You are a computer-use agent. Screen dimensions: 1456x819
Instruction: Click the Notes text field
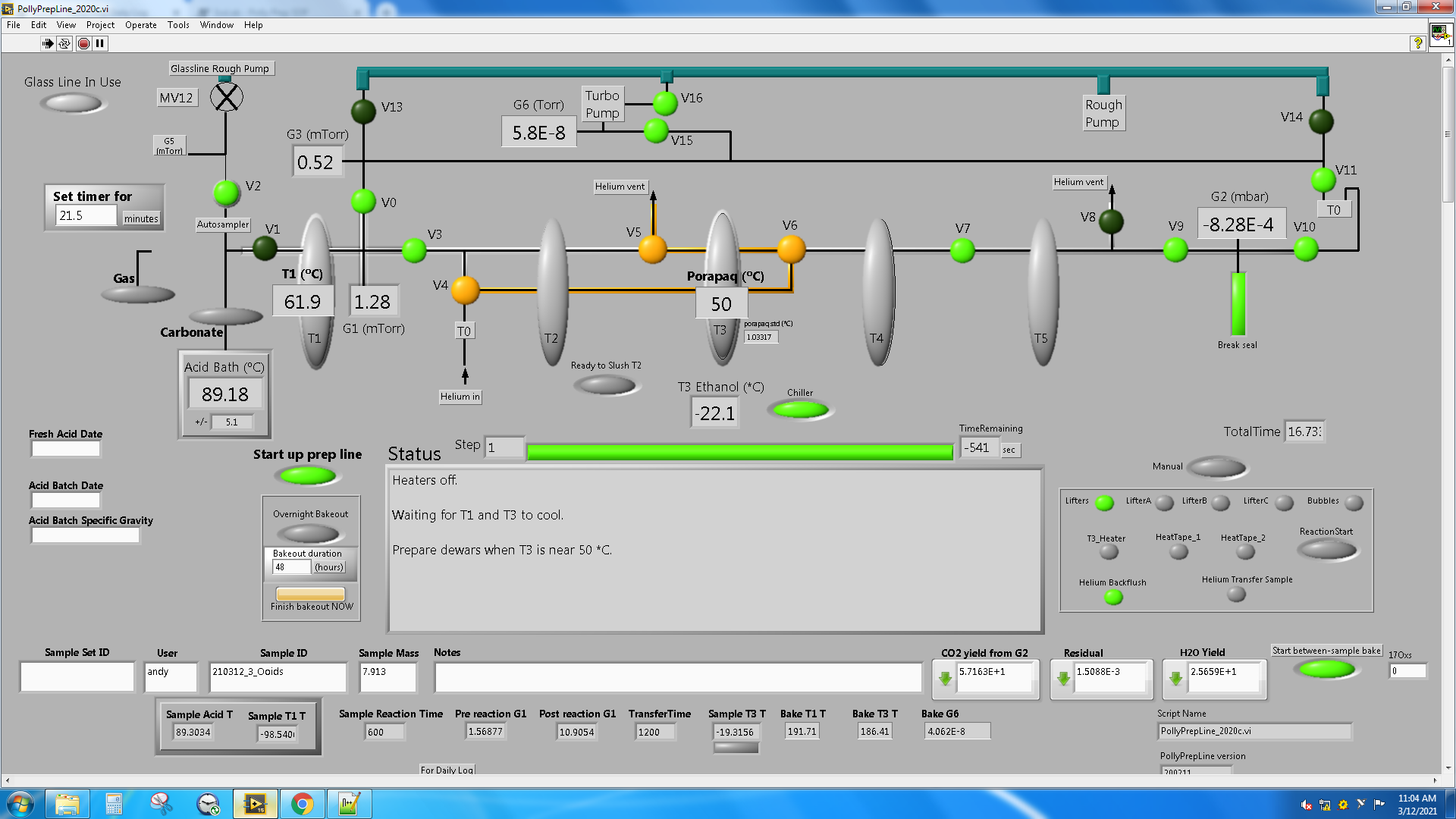pos(678,677)
